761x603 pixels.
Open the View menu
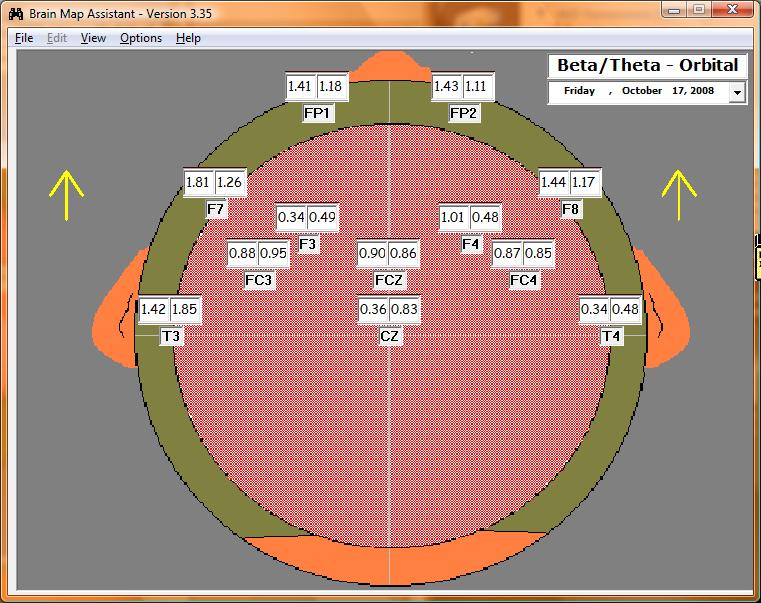[x=93, y=38]
